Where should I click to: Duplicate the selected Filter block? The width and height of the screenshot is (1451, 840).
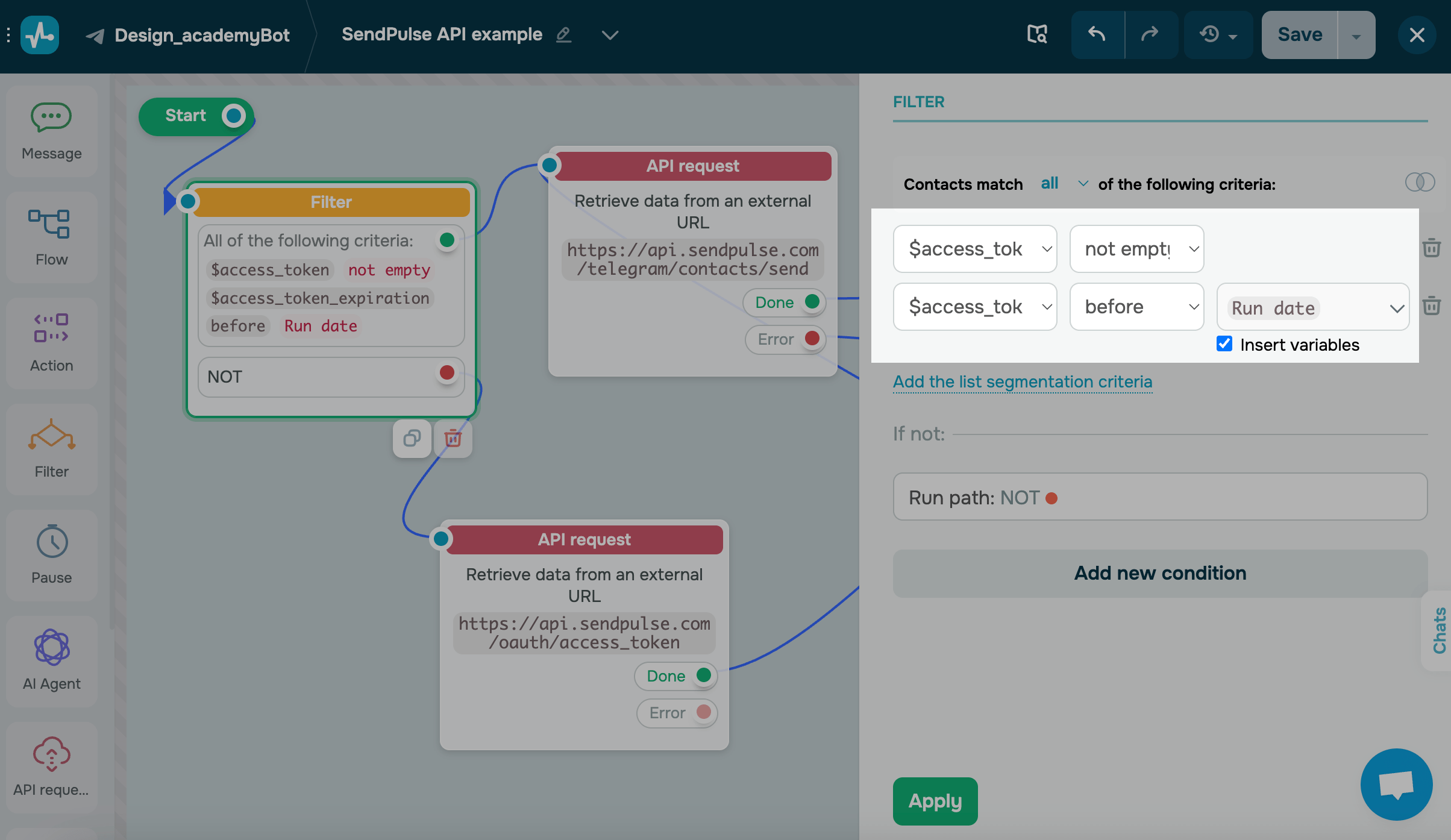(x=412, y=438)
